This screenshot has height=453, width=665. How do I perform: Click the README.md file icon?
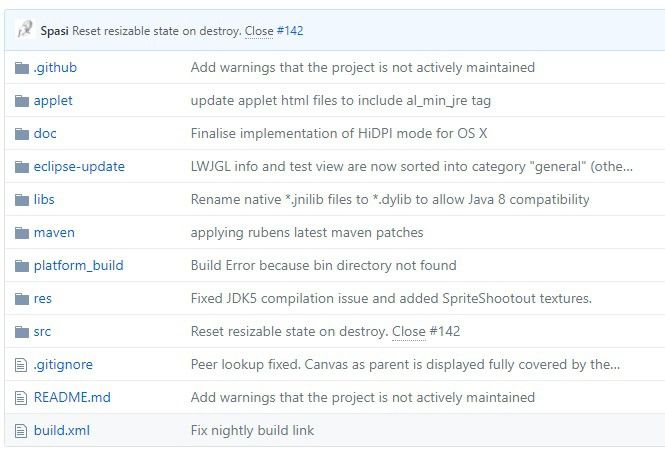(21, 398)
